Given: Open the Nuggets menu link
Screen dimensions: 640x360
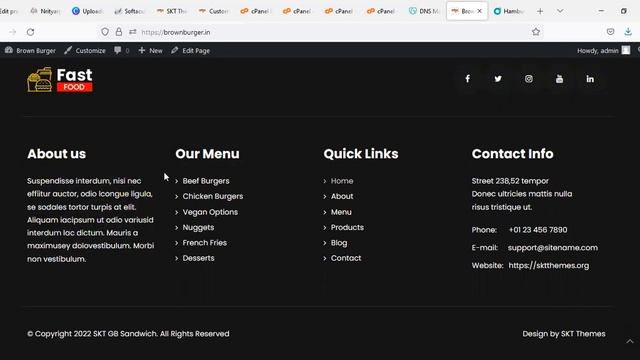Looking at the screenshot, I should 198,227.
